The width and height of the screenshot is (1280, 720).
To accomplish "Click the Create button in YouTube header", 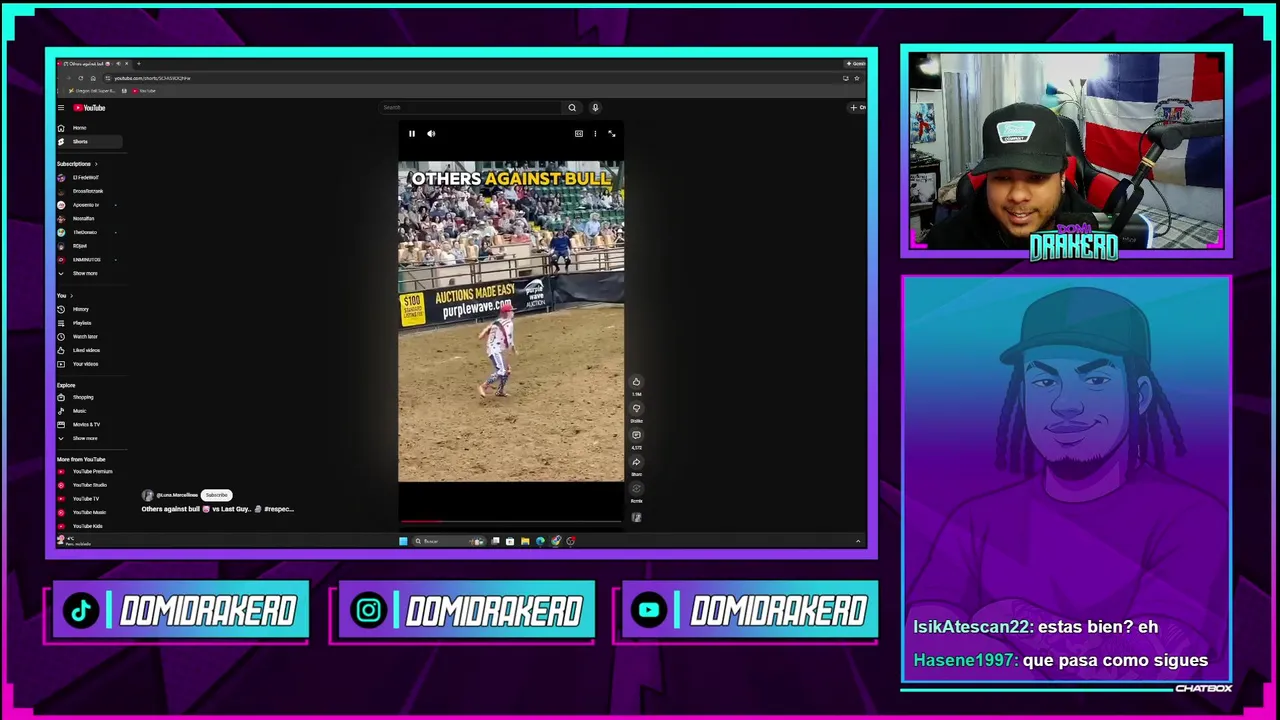I will (x=857, y=108).
